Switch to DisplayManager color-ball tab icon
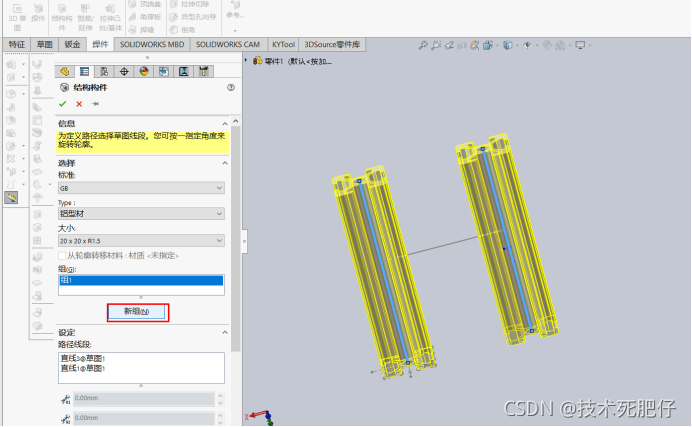The height and width of the screenshot is (427, 692). point(144,71)
